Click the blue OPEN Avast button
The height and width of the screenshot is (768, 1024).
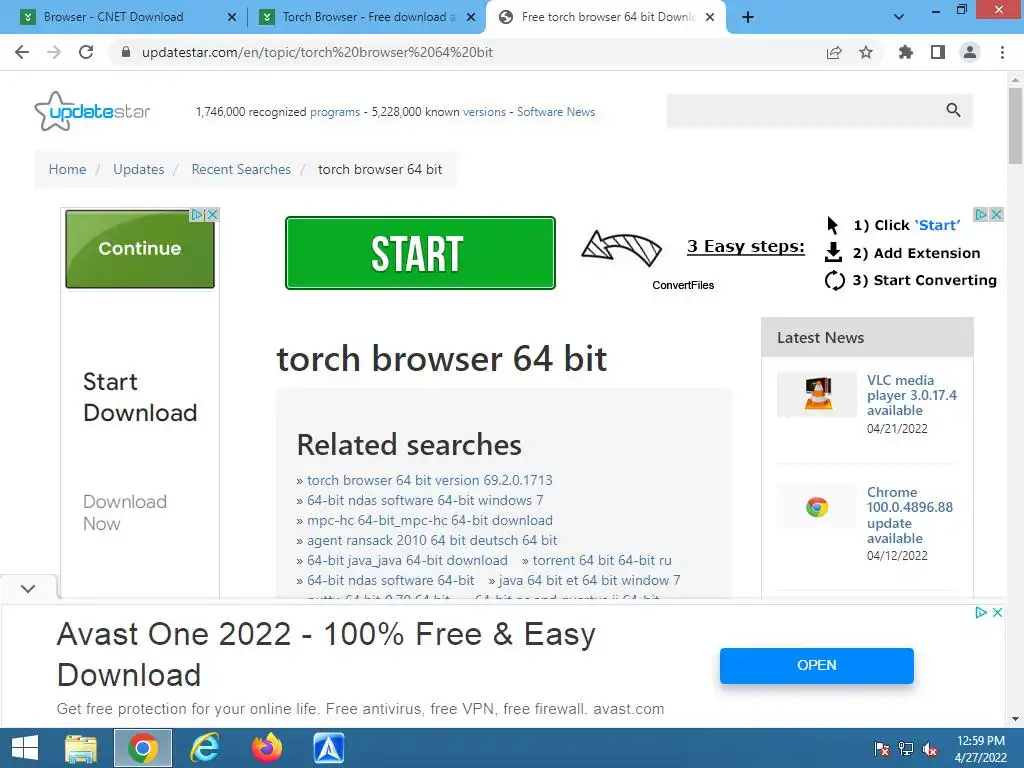pyautogui.click(x=816, y=665)
